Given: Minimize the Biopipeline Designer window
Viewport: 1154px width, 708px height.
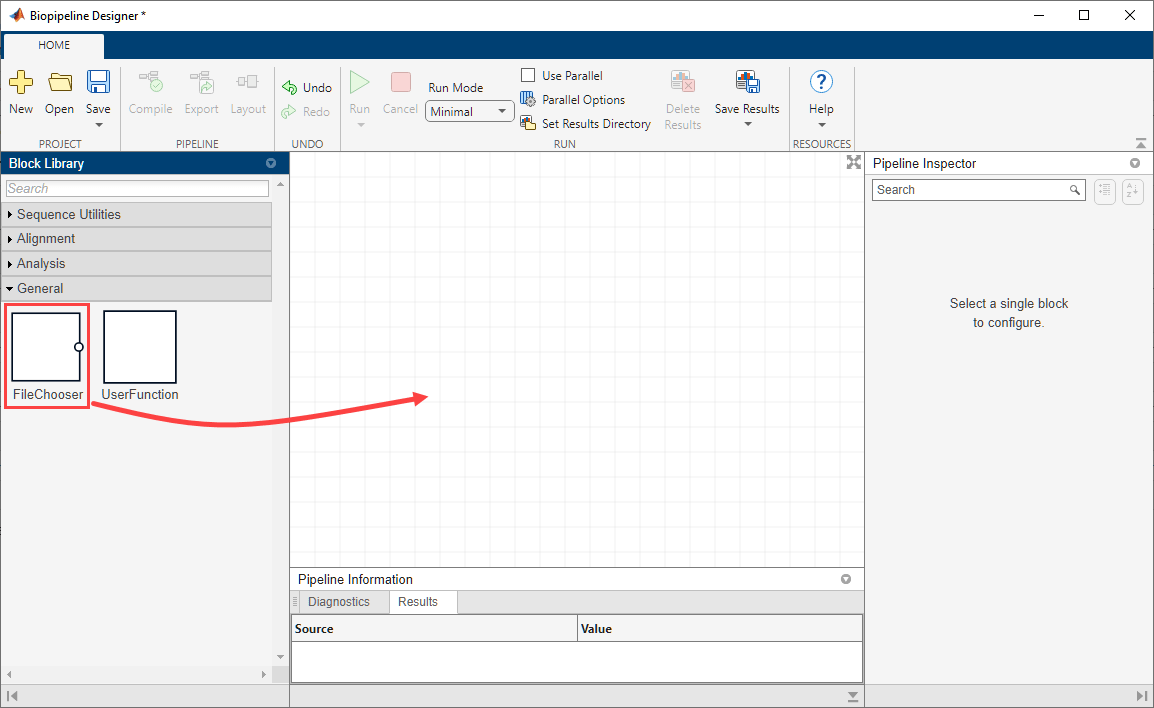Looking at the screenshot, I should 1039,15.
